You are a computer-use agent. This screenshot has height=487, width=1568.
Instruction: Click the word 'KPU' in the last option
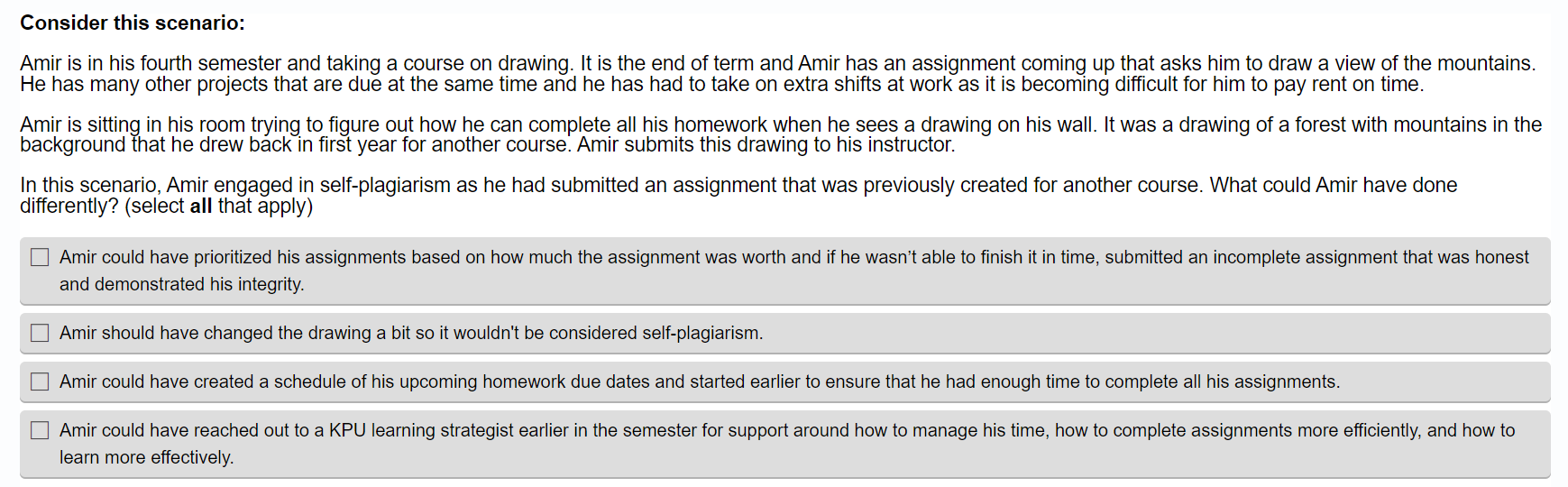click(x=347, y=430)
